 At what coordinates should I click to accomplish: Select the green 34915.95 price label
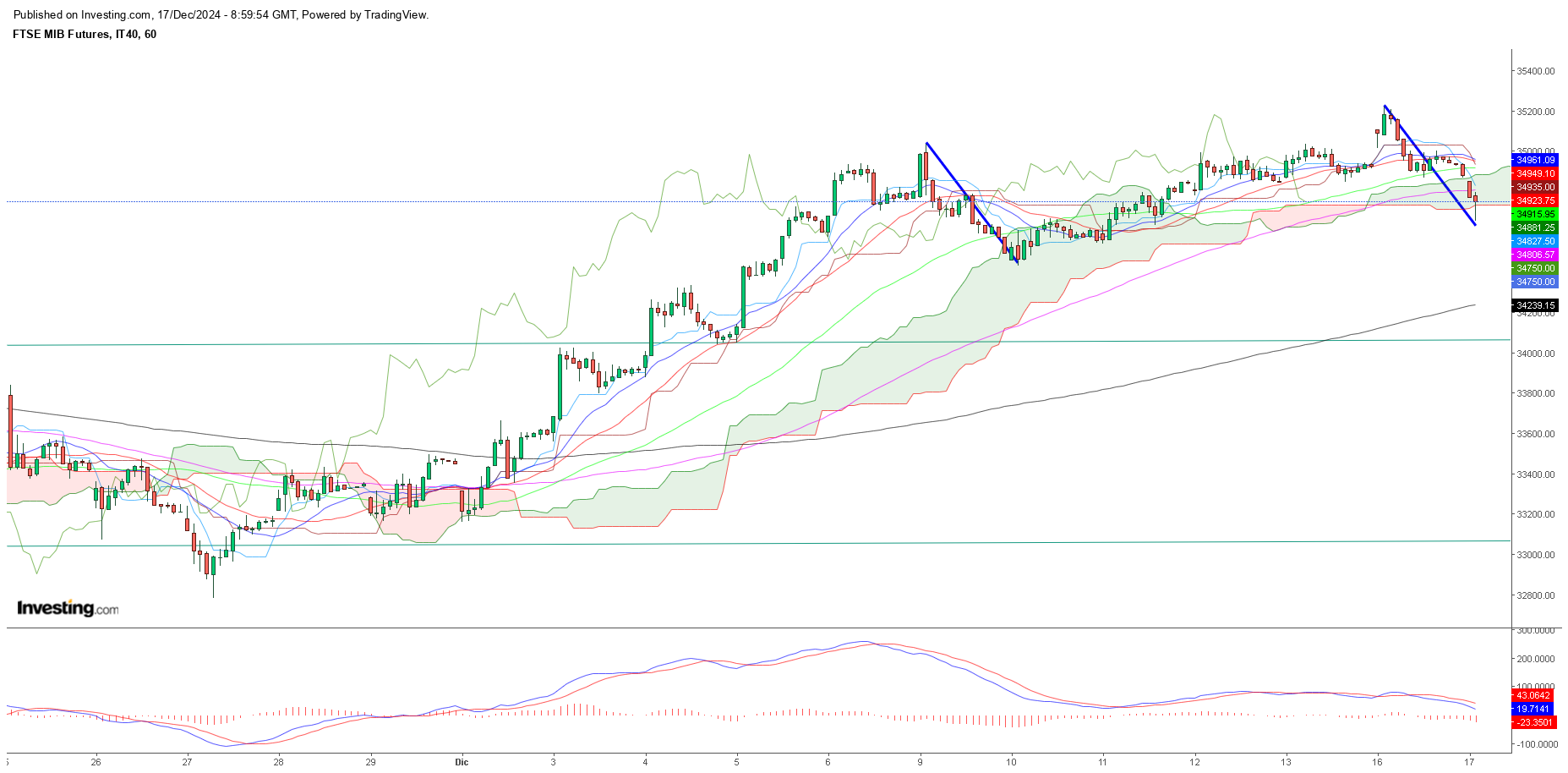[x=1535, y=214]
